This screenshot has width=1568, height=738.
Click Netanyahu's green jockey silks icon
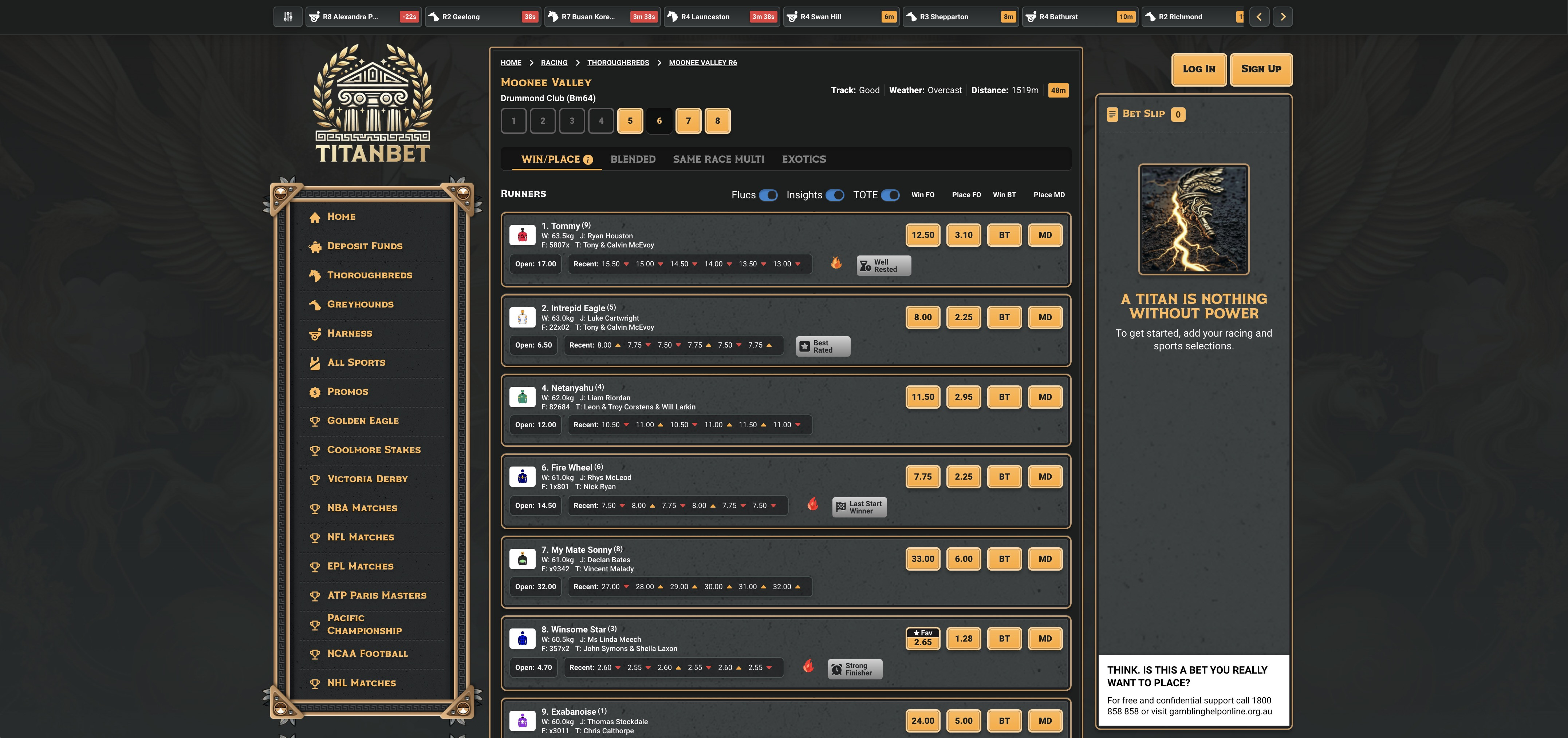[x=522, y=397]
